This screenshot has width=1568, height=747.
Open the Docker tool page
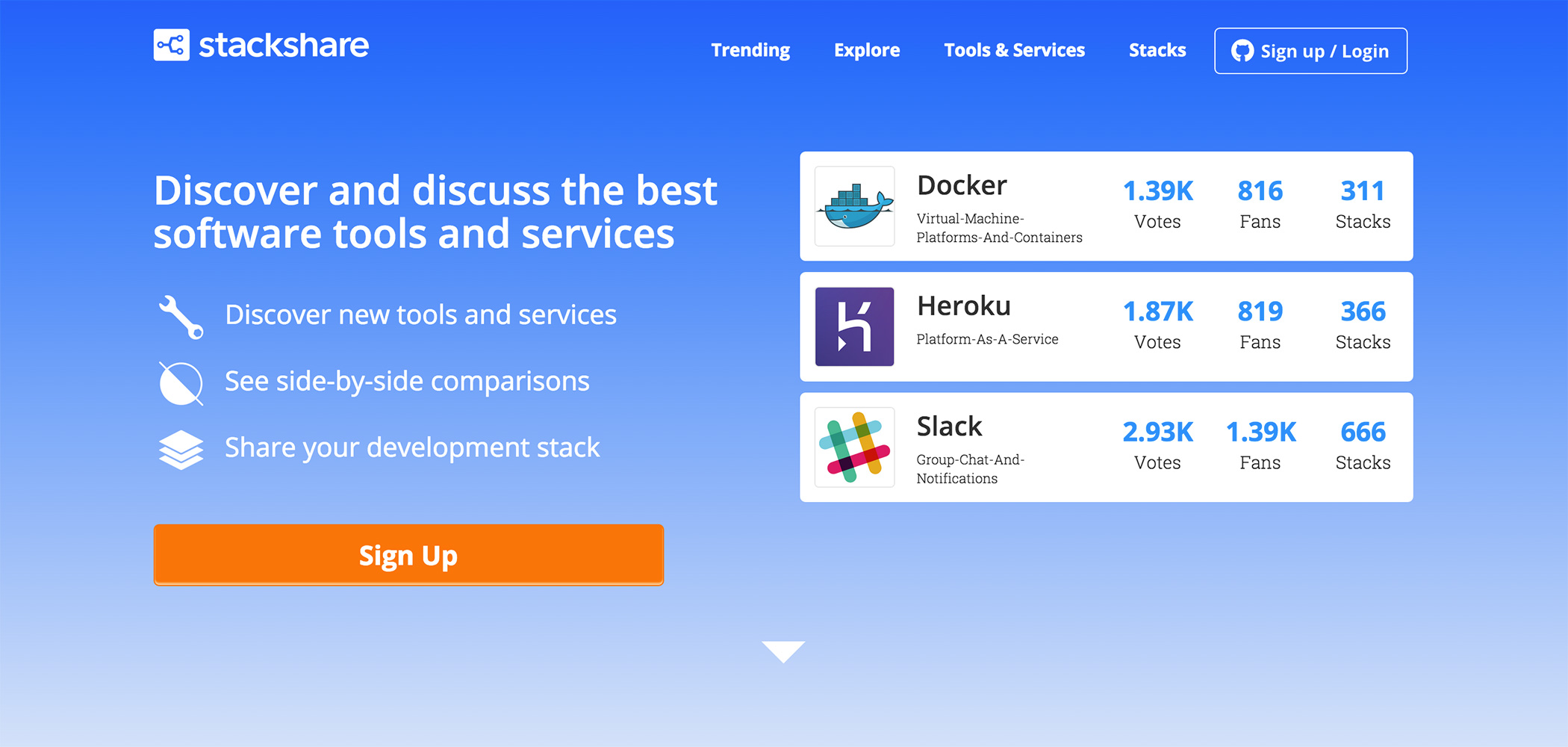click(961, 185)
